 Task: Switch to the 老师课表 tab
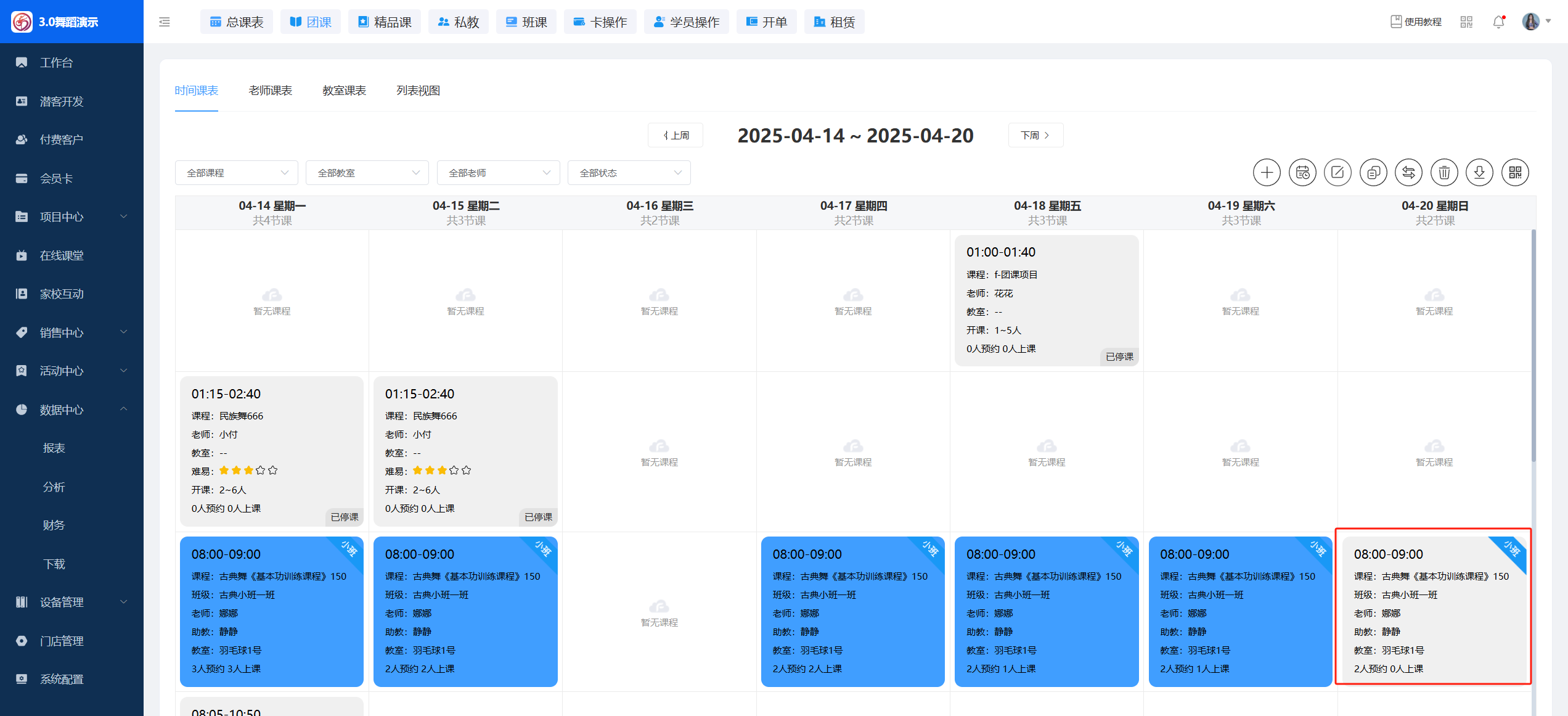pos(270,91)
